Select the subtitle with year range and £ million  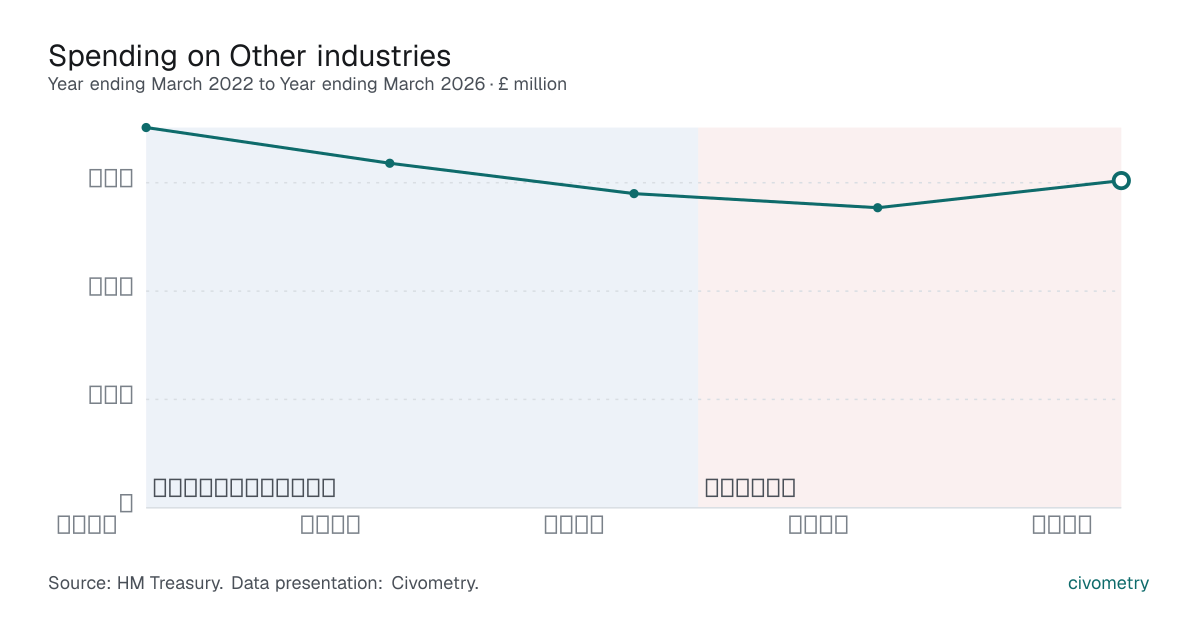click(307, 84)
